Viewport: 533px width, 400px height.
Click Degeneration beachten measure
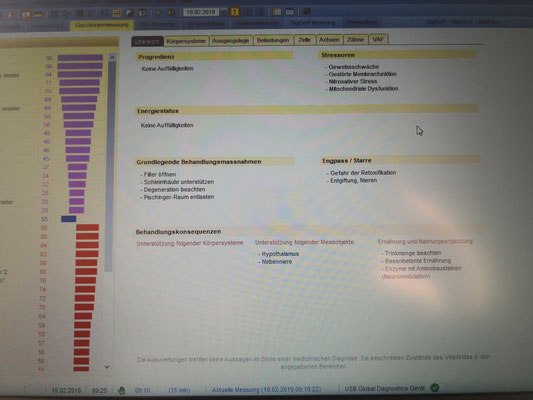coord(174,189)
